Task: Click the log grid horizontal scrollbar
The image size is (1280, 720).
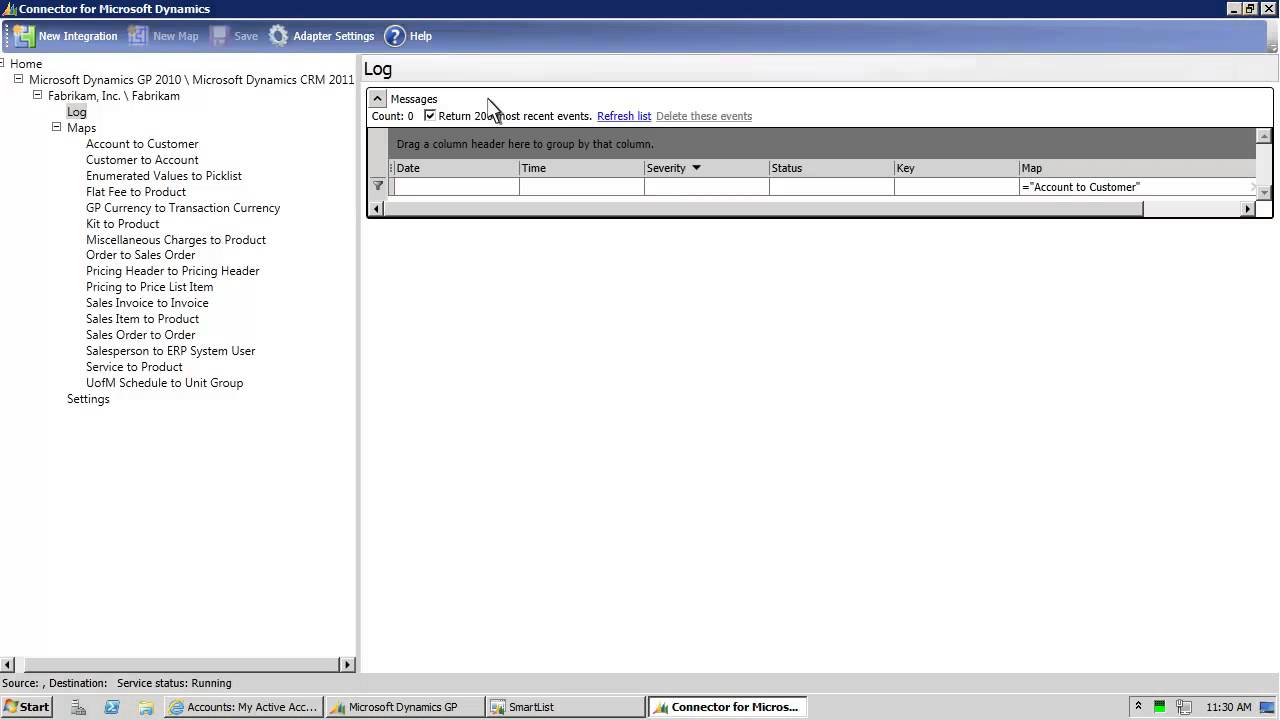Action: click(763, 209)
